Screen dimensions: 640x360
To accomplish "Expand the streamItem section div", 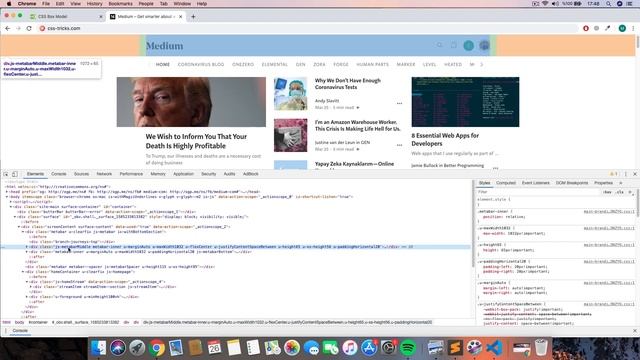I will tap(31, 287).
